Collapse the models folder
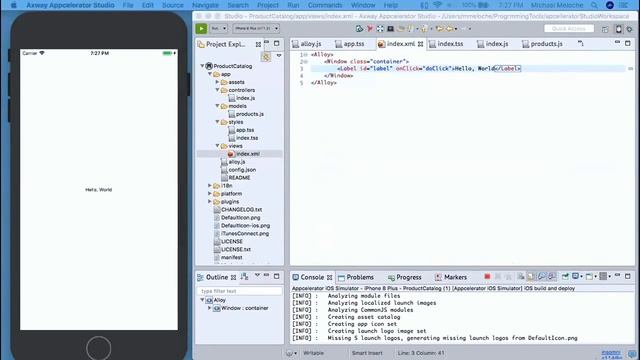This screenshot has width=640, height=360. point(218,106)
